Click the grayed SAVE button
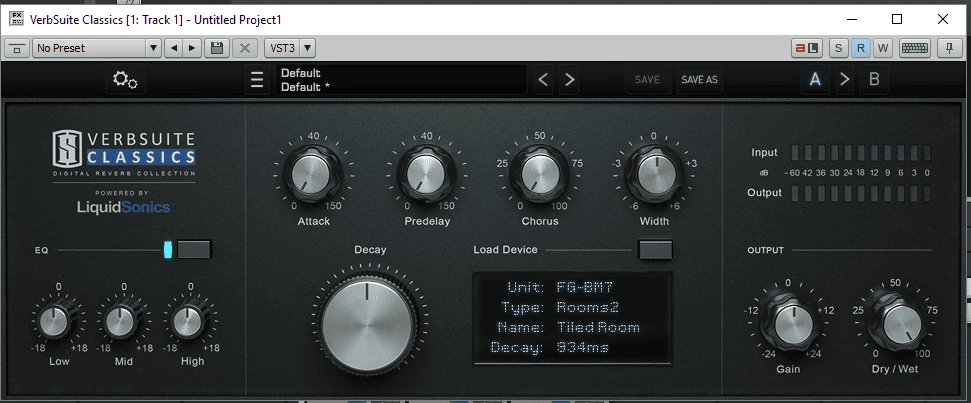 (647, 80)
